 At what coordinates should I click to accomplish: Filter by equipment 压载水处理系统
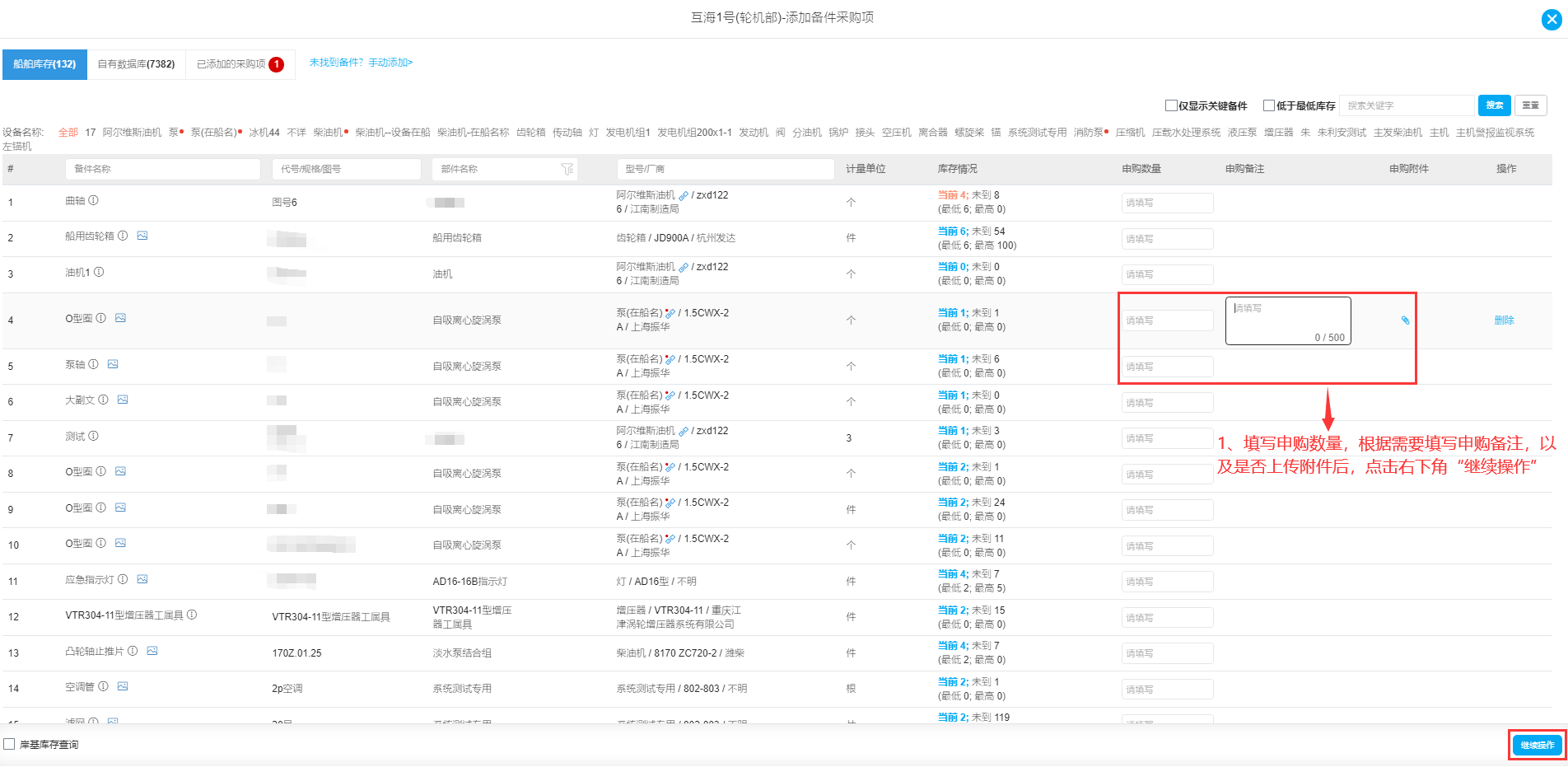click(1187, 133)
